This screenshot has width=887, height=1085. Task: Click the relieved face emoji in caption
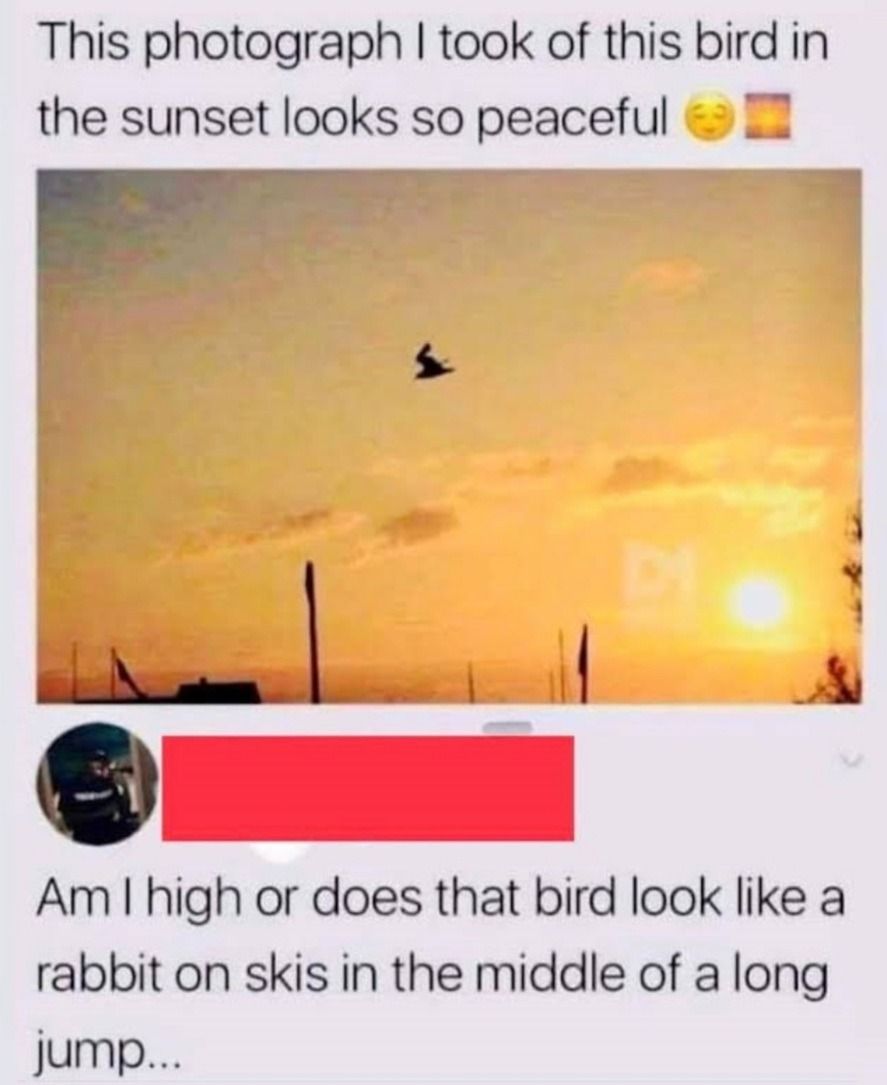[708, 120]
